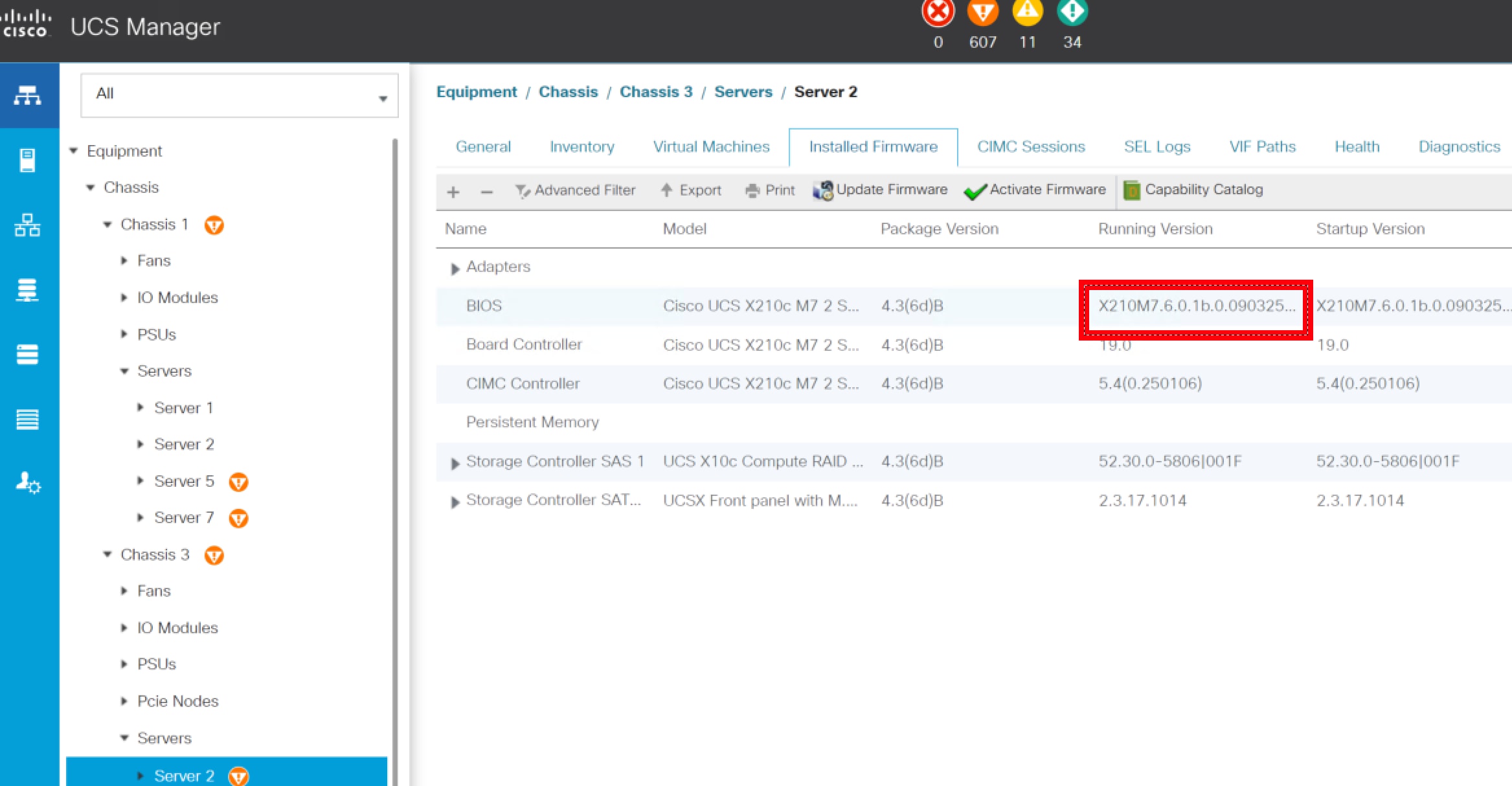
Task: Select the Admin user-gear sidebar icon
Action: pos(27,482)
